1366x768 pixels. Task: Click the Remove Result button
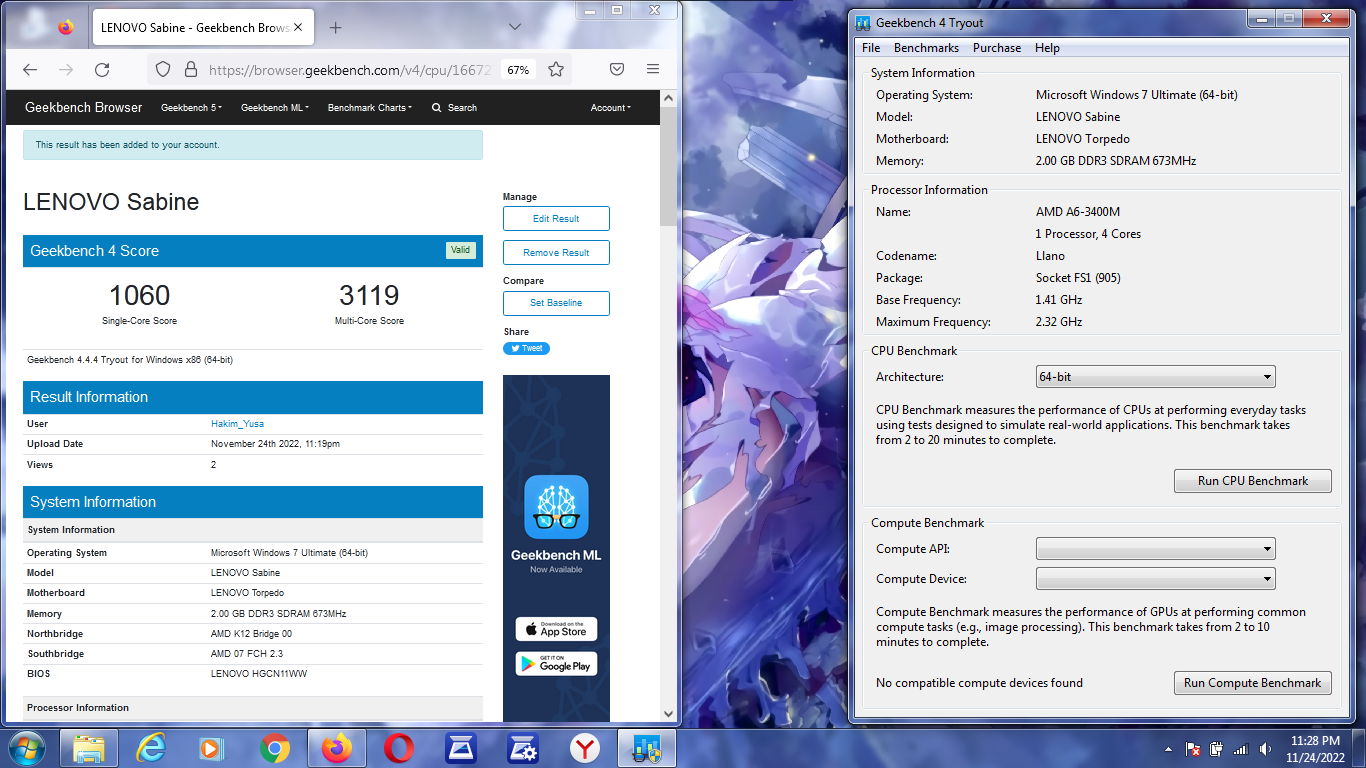[x=556, y=253]
